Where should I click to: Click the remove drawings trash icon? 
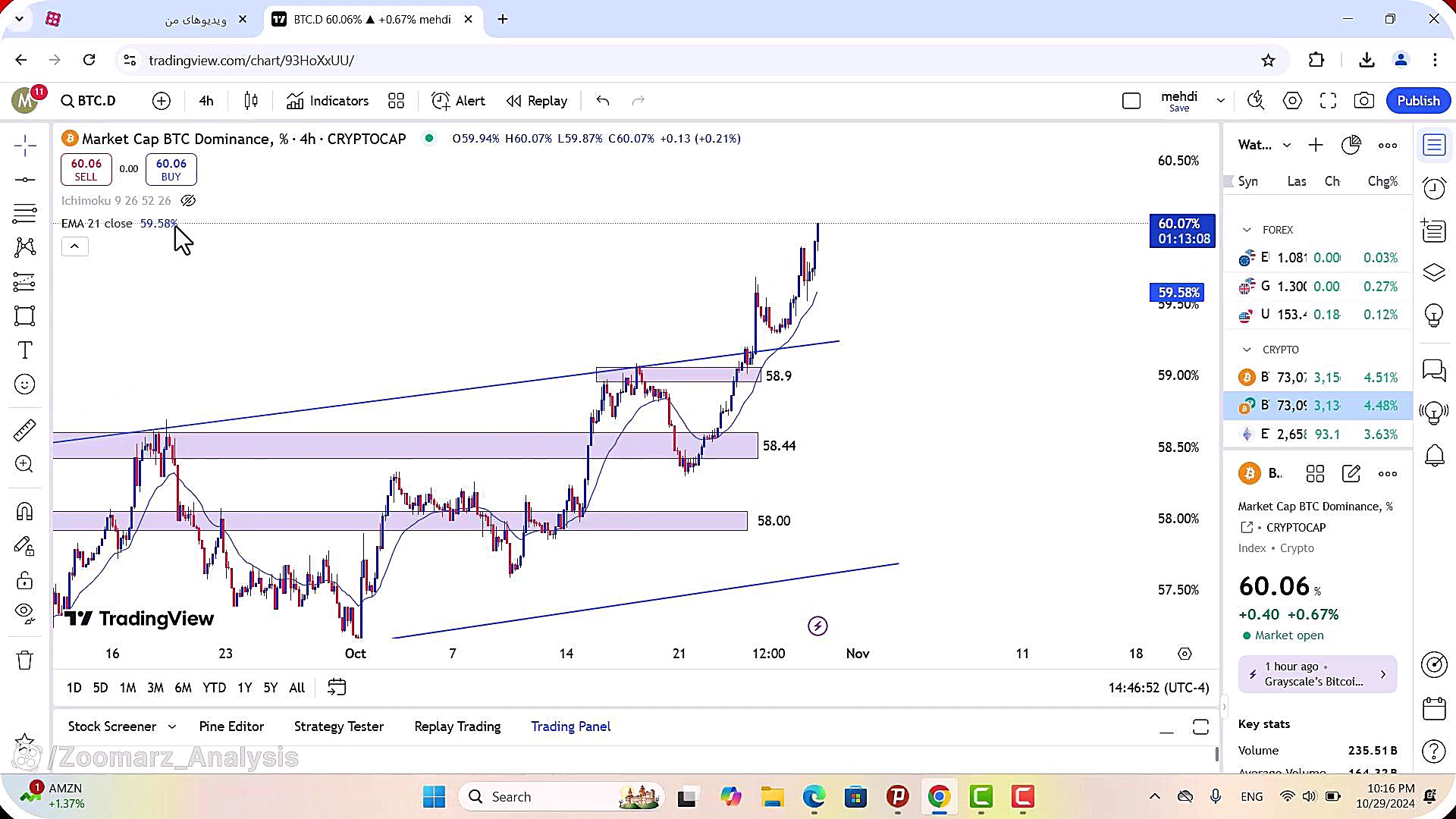coord(25,661)
